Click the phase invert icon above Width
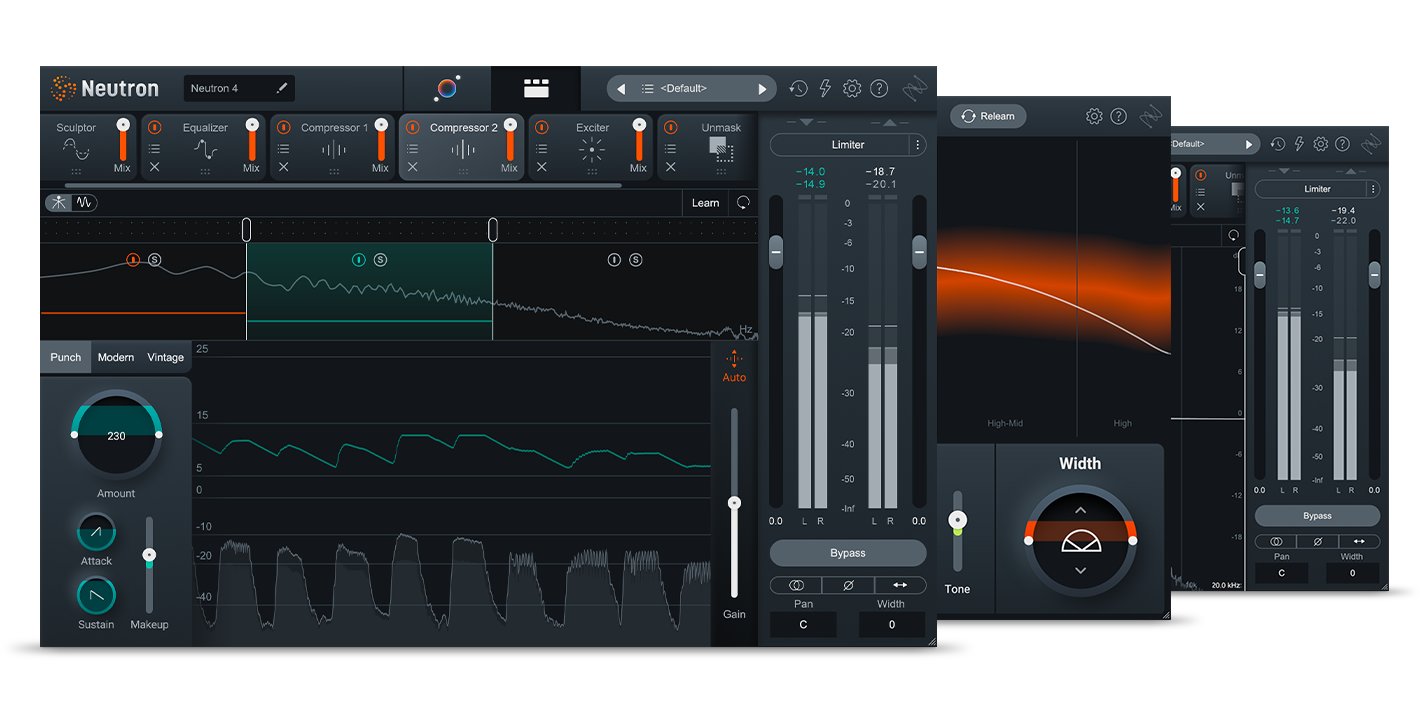The height and width of the screenshot is (710, 1420). click(x=848, y=585)
